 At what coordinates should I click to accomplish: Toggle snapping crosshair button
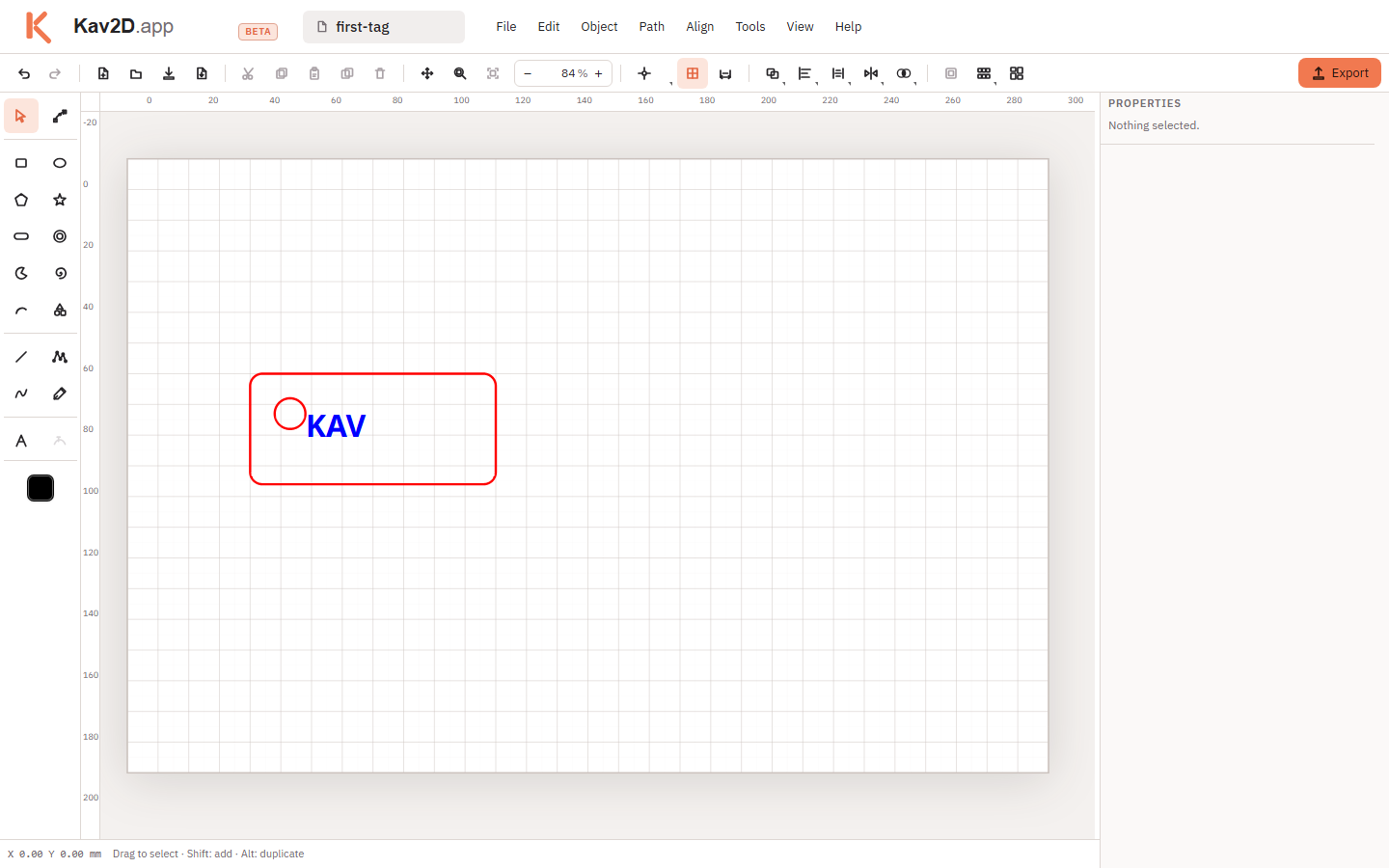coord(645,73)
